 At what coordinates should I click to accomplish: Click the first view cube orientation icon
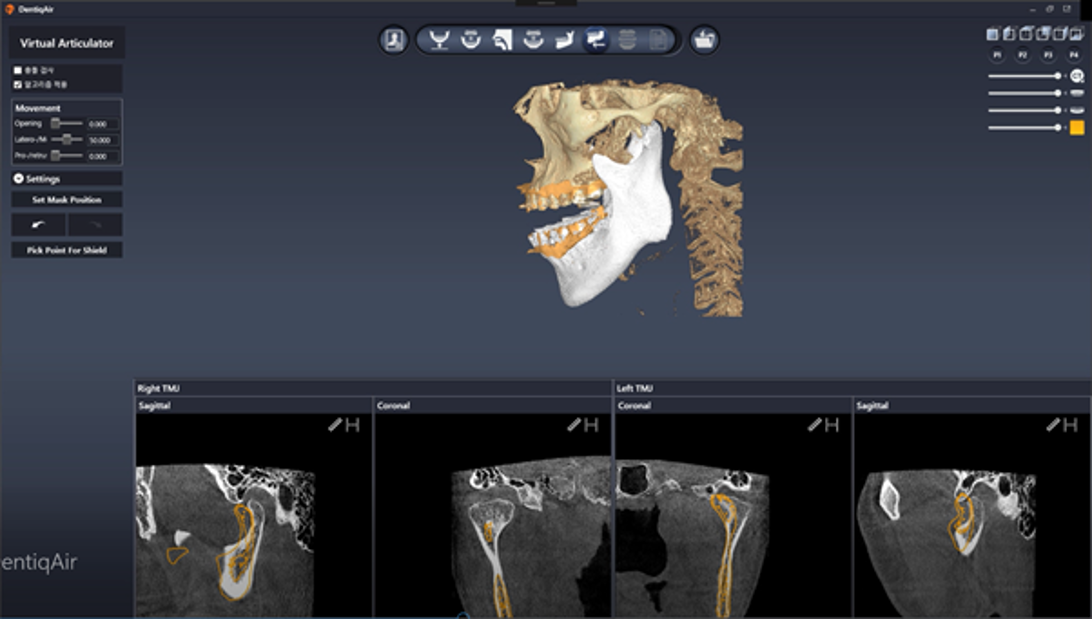(x=993, y=34)
